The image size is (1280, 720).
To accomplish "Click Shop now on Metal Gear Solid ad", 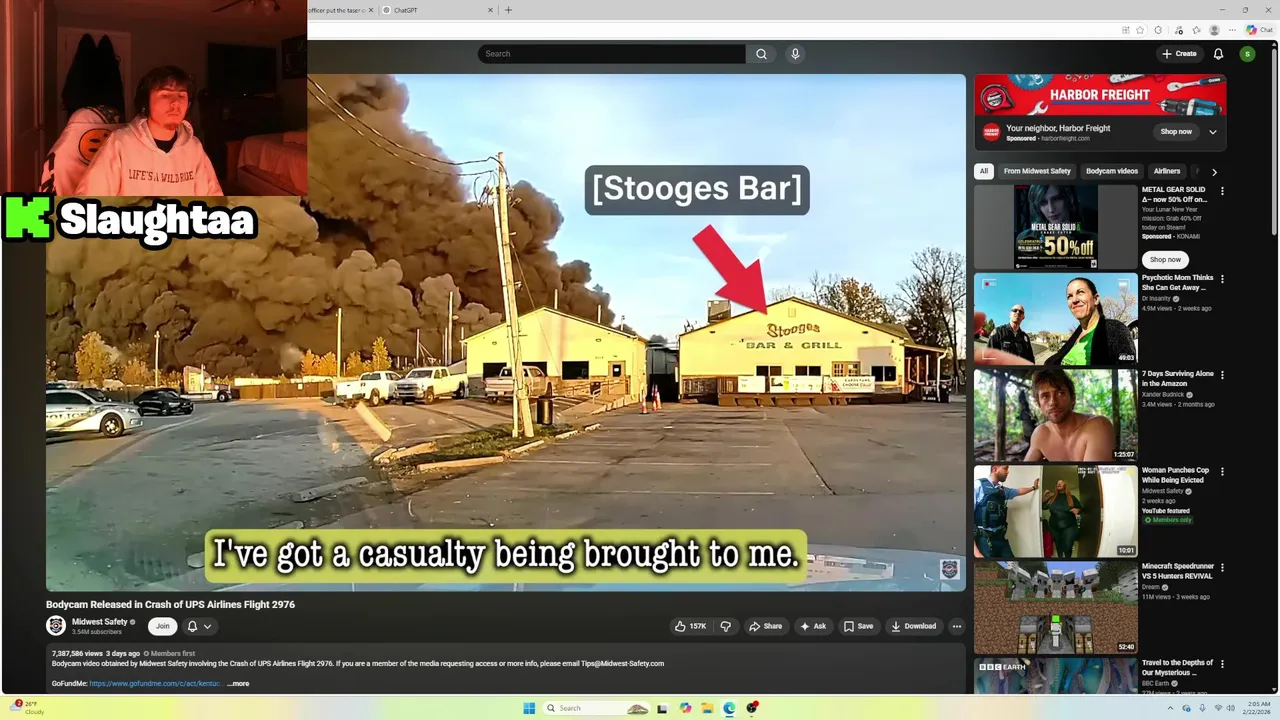I will 1165,260.
